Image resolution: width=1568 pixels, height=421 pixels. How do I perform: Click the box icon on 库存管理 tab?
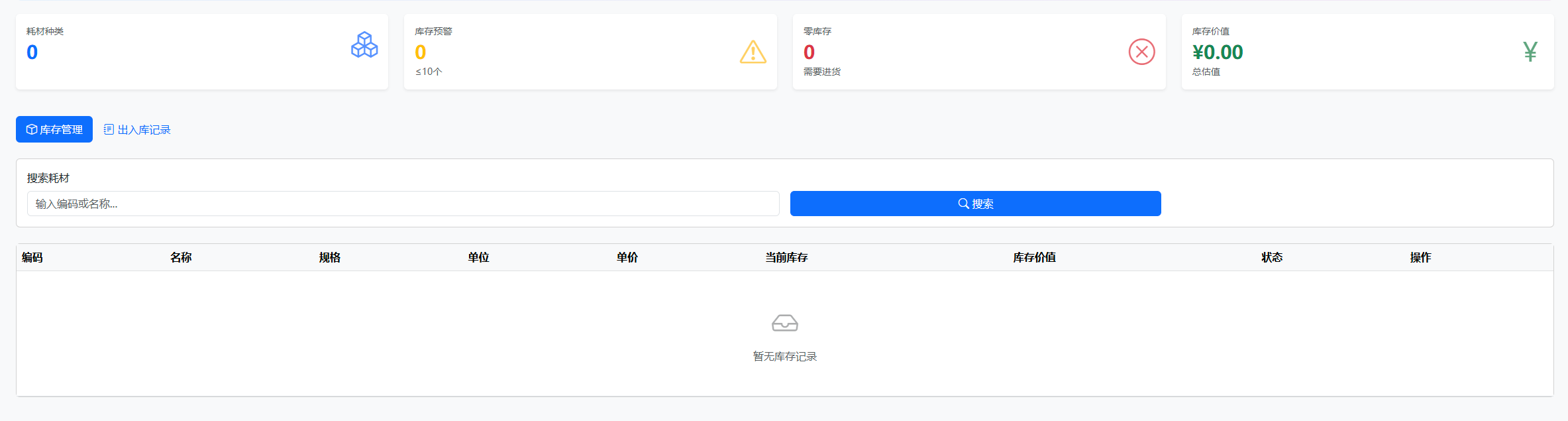pyautogui.click(x=31, y=129)
